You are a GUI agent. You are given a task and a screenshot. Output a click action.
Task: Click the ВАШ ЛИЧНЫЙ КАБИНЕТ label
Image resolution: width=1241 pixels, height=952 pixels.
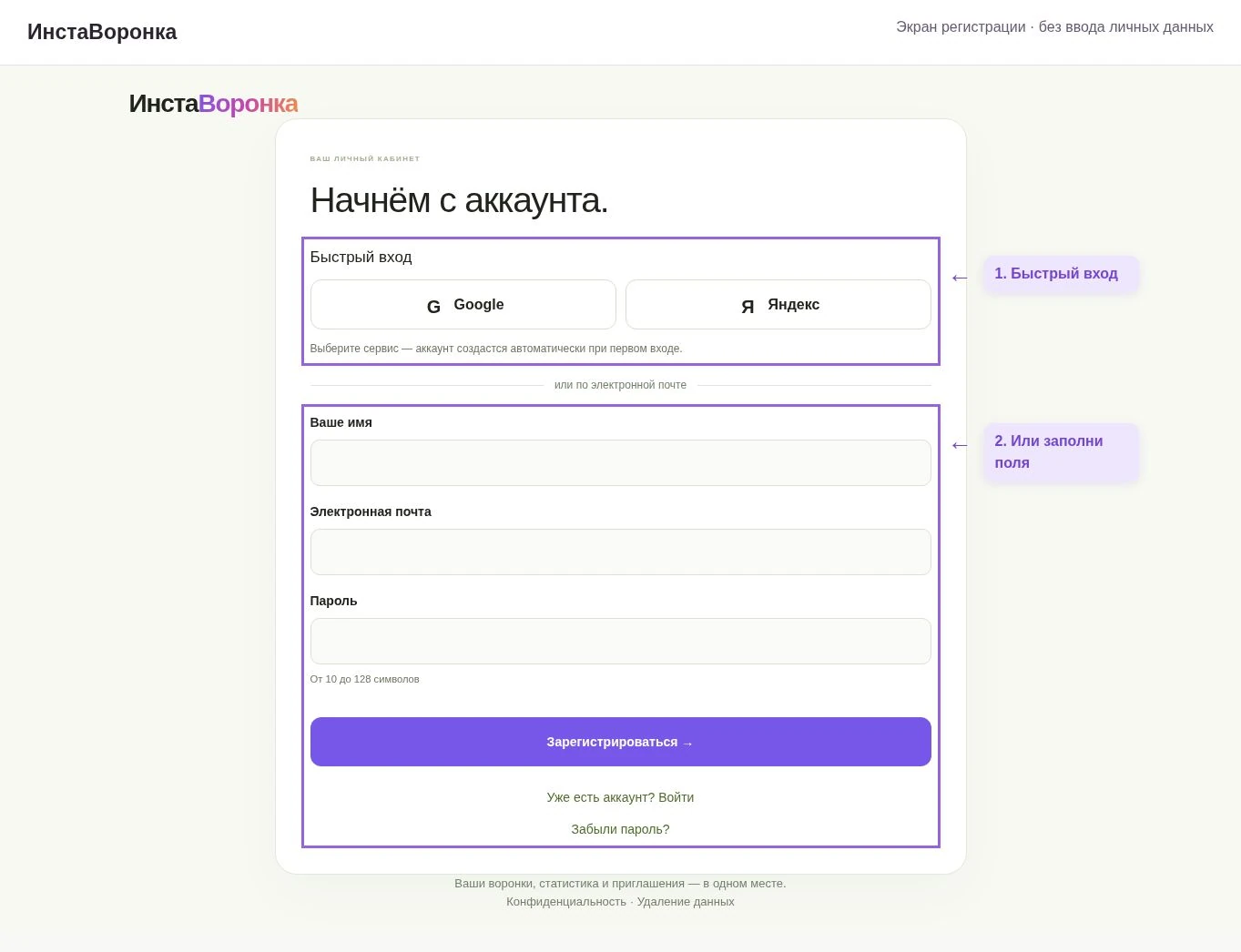point(365,158)
